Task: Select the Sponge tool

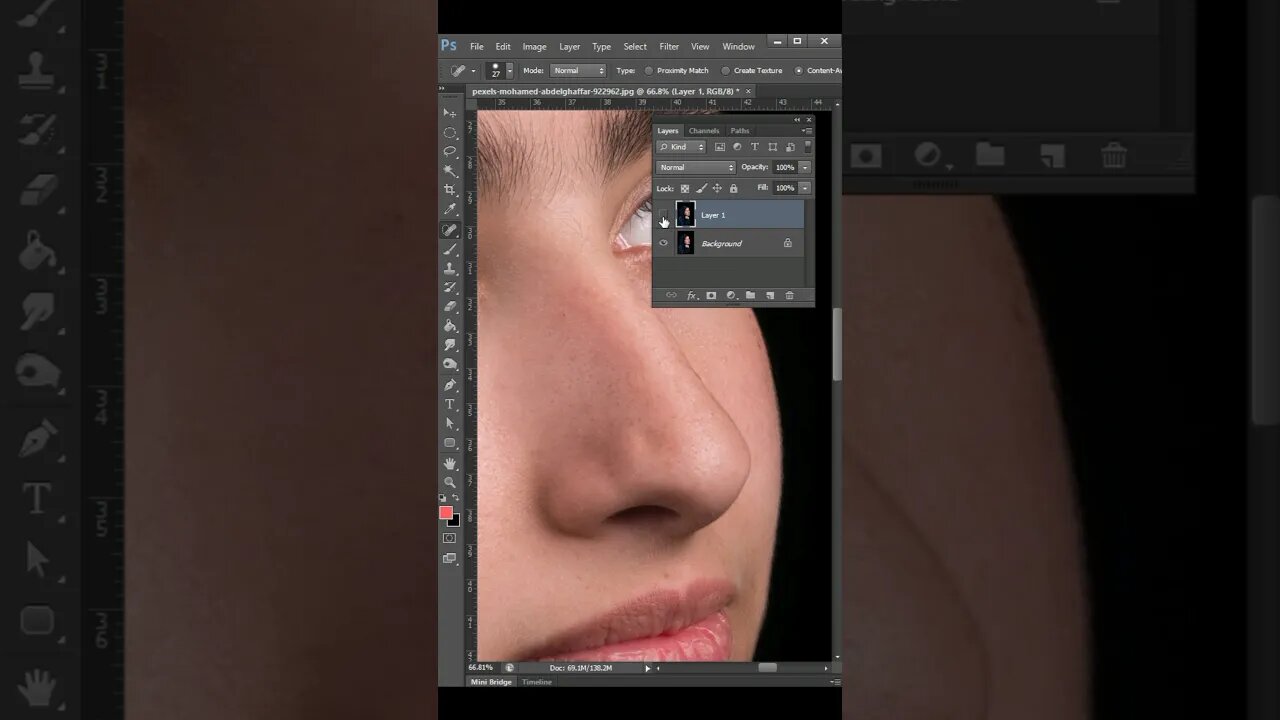Action: point(450,365)
